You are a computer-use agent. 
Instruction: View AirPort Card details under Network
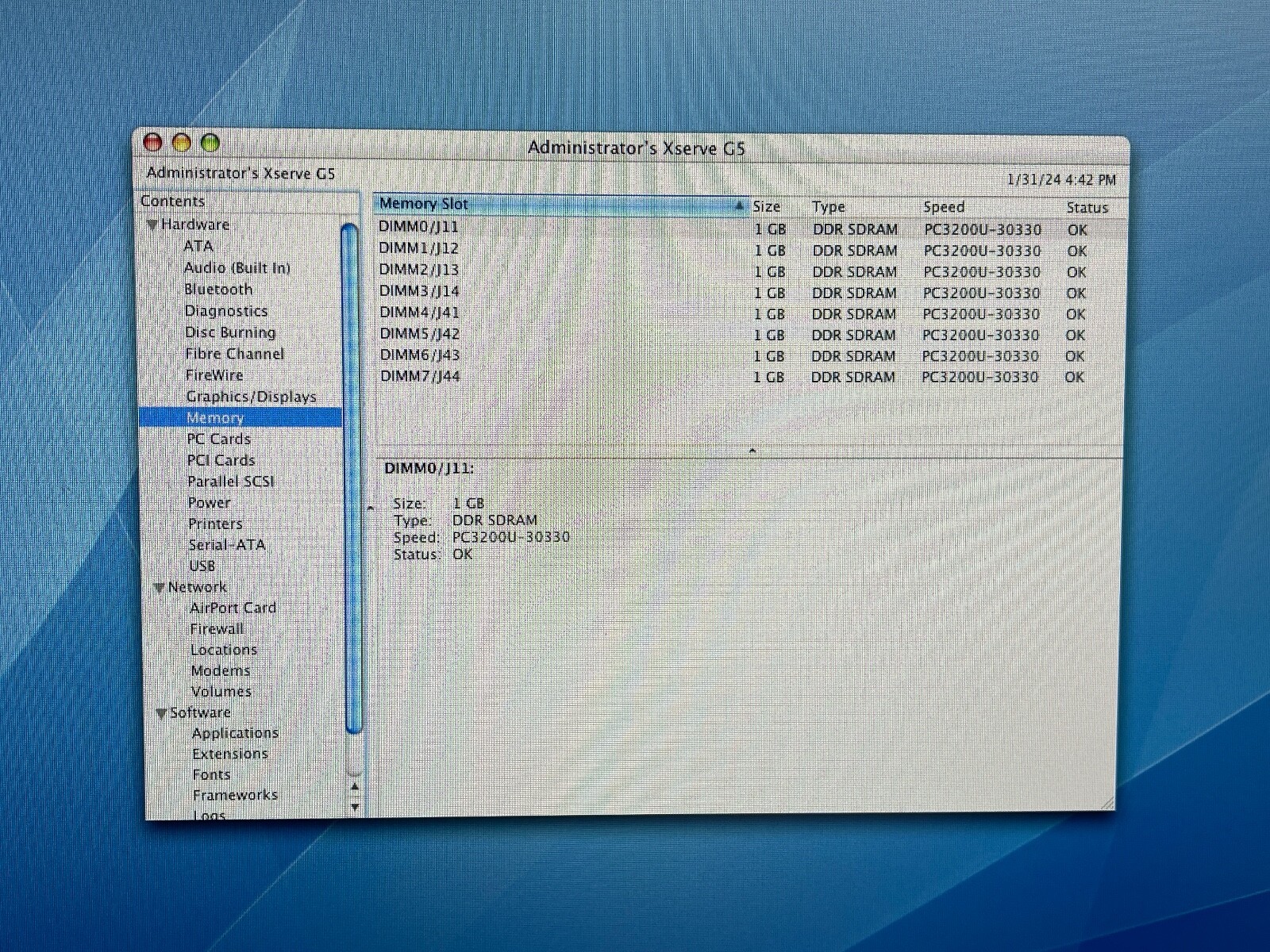coord(233,608)
